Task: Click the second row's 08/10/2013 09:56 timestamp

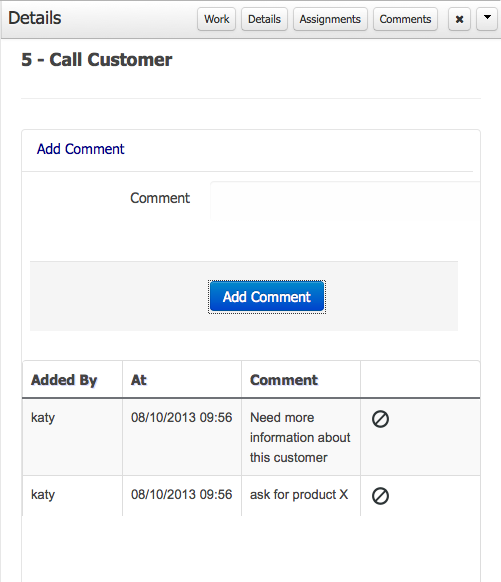Action: [181, 494]
